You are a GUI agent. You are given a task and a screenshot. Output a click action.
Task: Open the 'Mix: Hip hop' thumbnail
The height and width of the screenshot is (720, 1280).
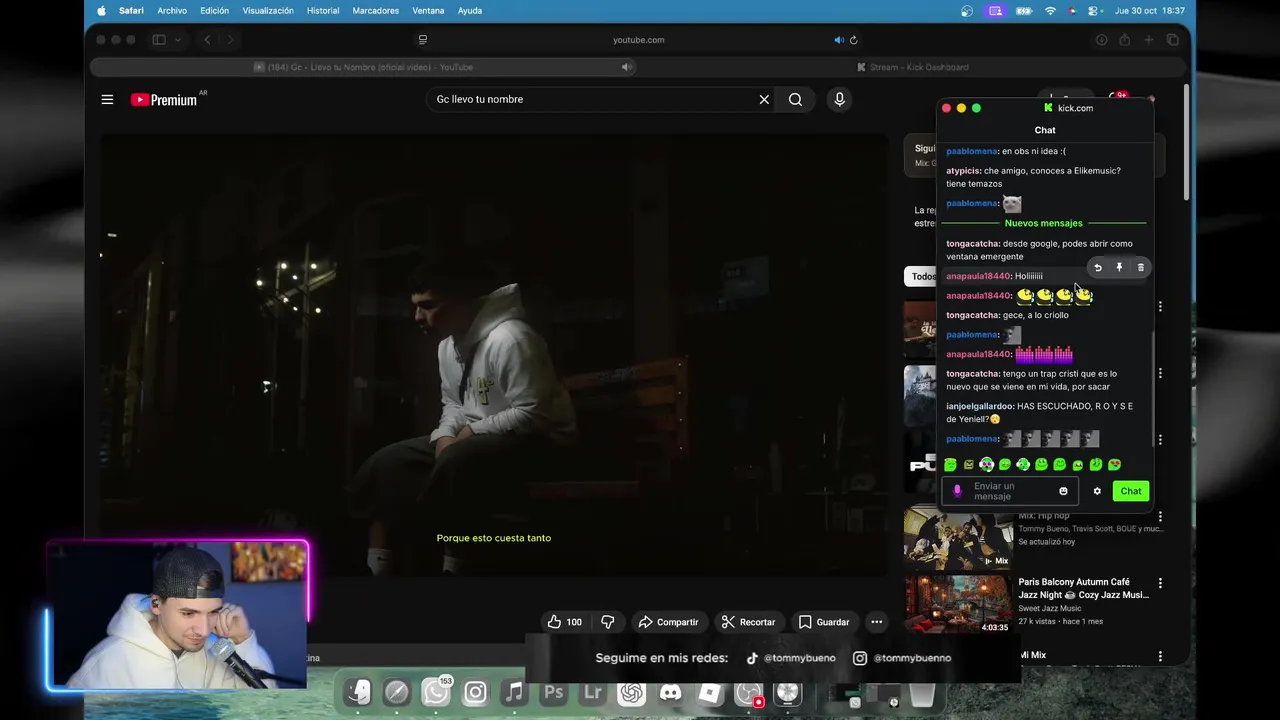pos(958,538)
